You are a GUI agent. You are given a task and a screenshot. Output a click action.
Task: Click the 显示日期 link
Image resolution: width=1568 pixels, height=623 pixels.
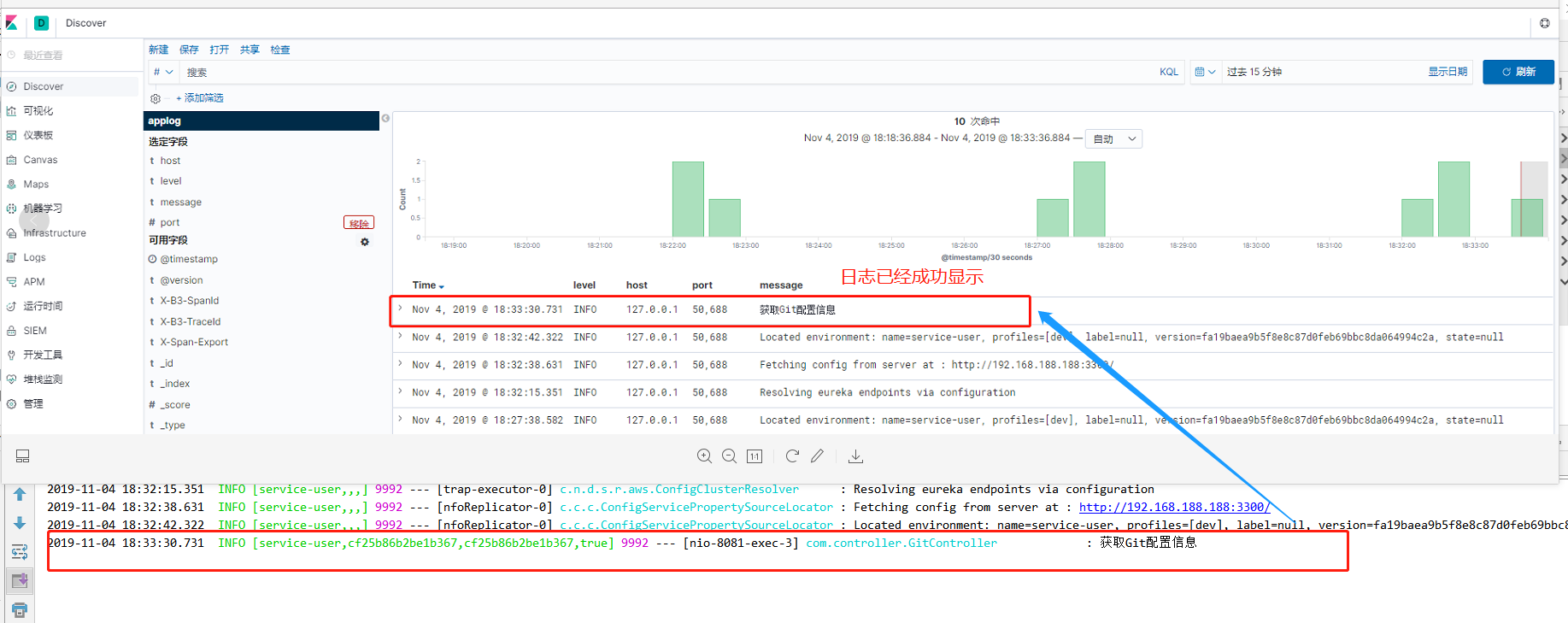click(1448, 72)
